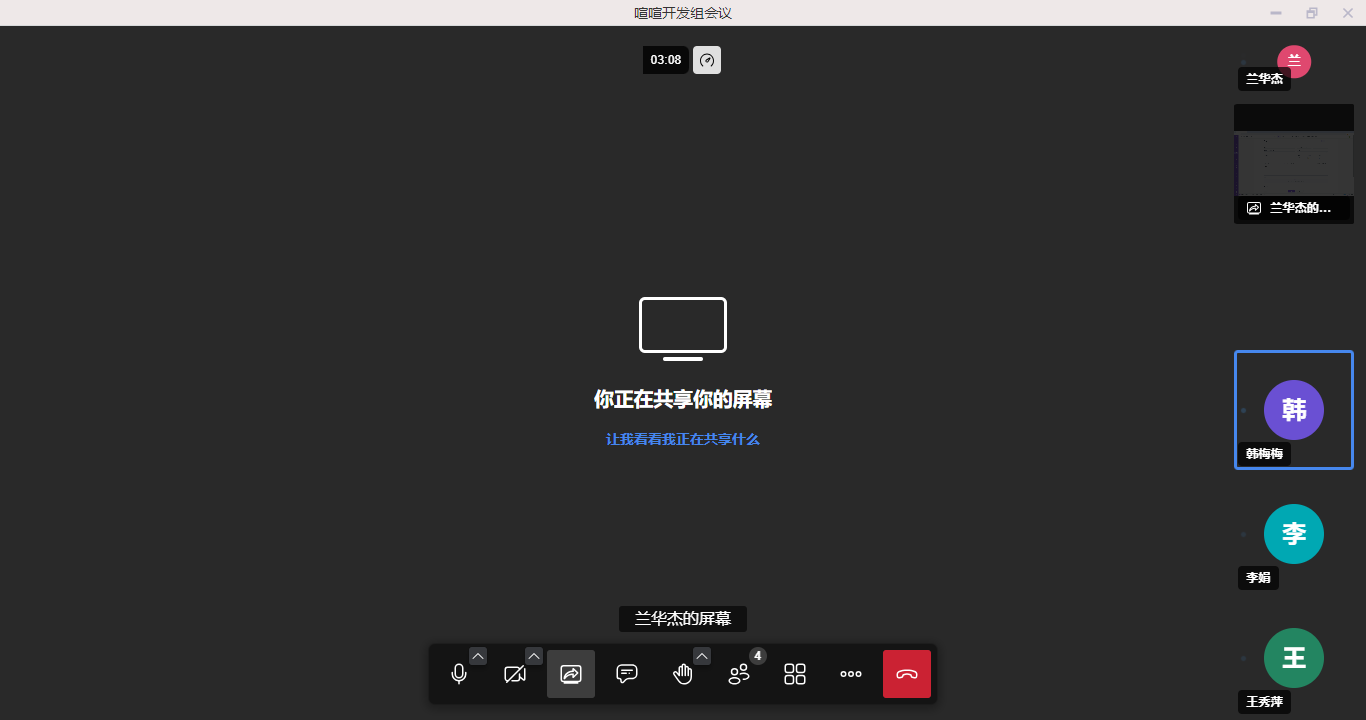Mute the microphone
Viewport: 1366px width, 720px height.
point(459,674)
